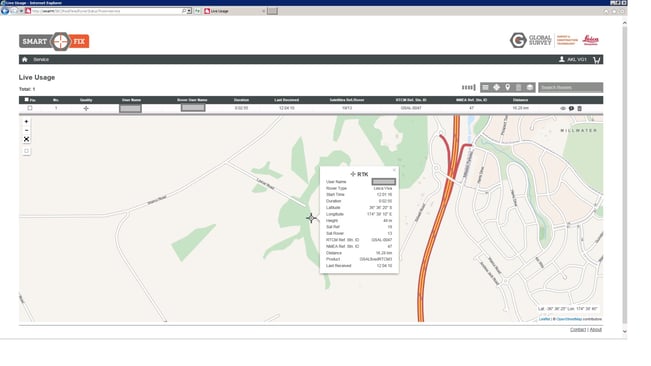Image resolution: width=651 pixels, height=366 pixels.
Task: Select the Live Usage browser tab
Action: [x=234, y=11]
